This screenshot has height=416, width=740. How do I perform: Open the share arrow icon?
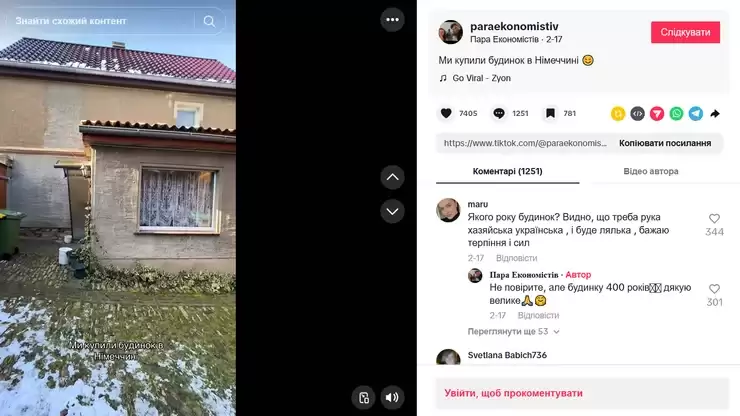(715, 113)
